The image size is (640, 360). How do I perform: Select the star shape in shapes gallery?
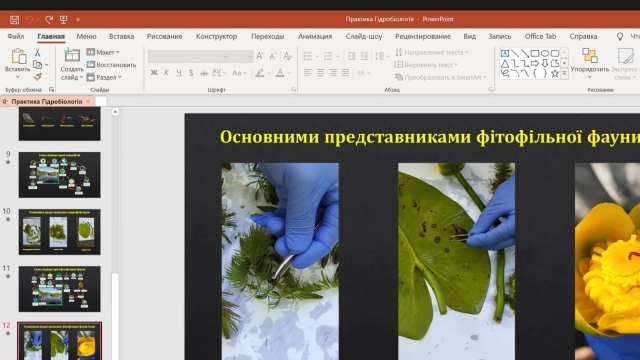tap(555, 73)
